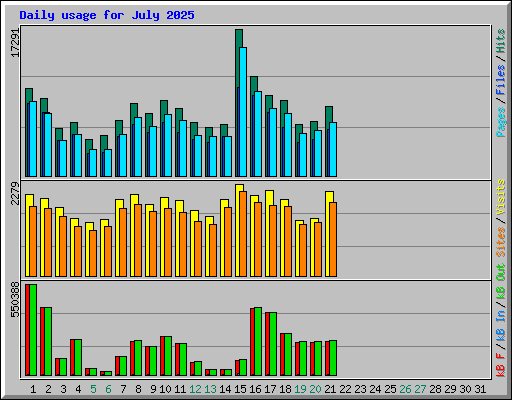Click day label 31 on the x-axis
Screen dimensions: 512x400
click(480, 389)
